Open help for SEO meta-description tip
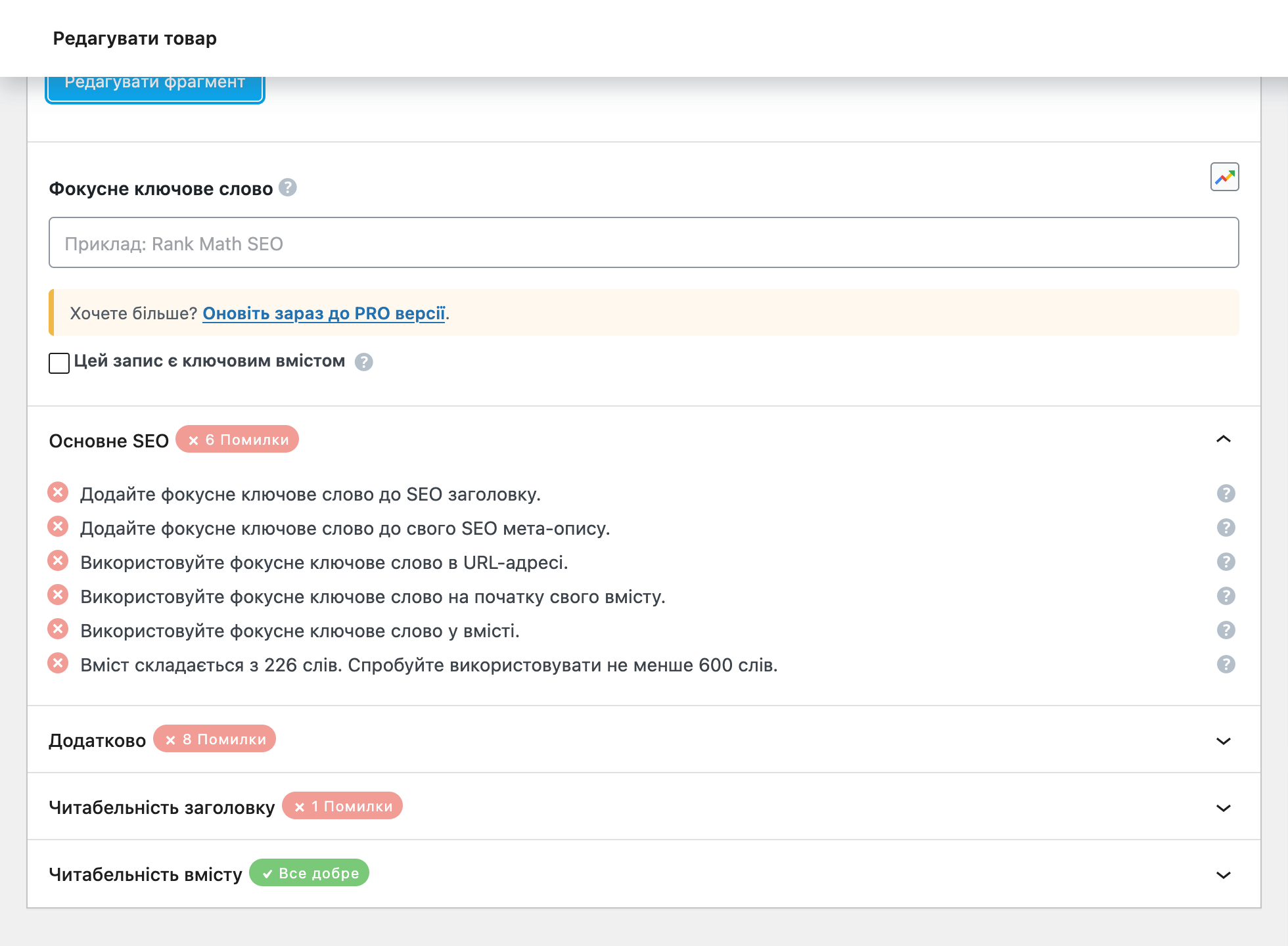 click(1226, 528)
